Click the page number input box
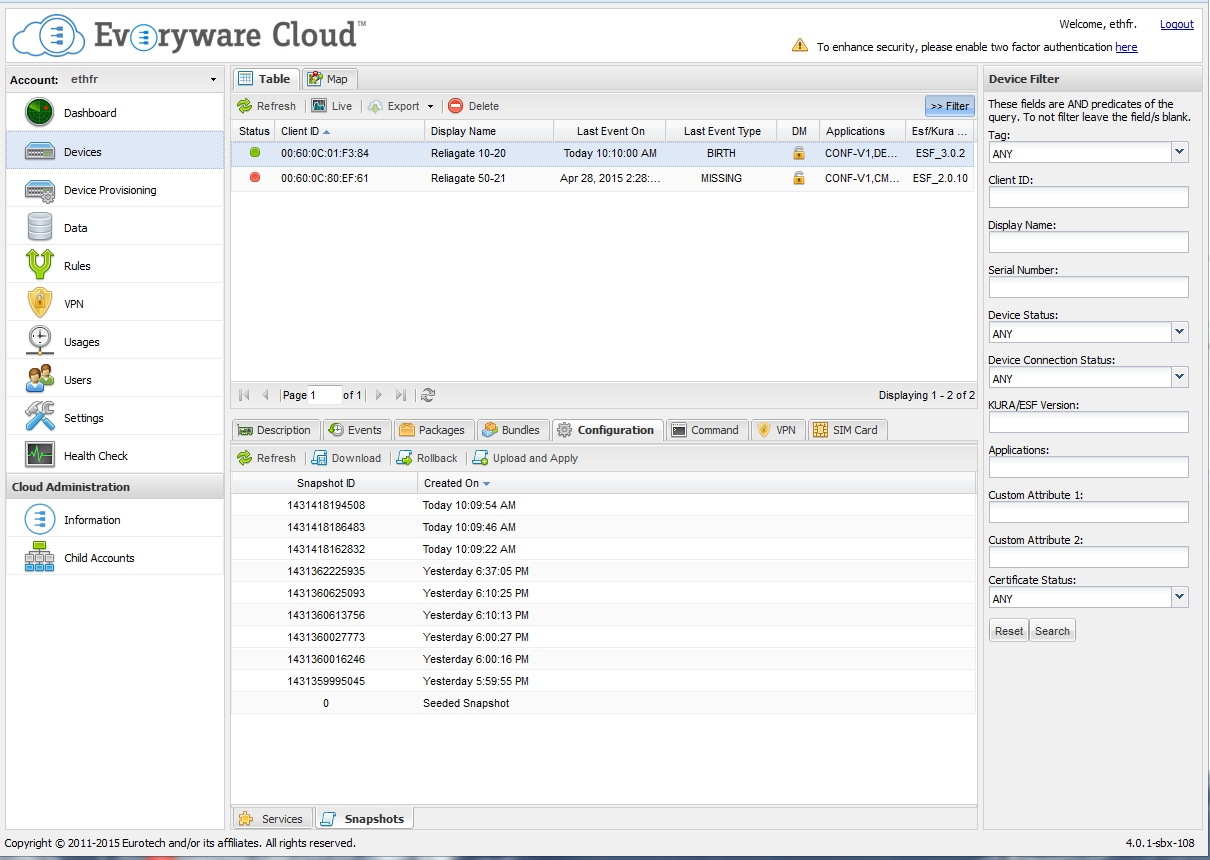Viewport: 1210px width, 860px height. (x=324, y=395)
